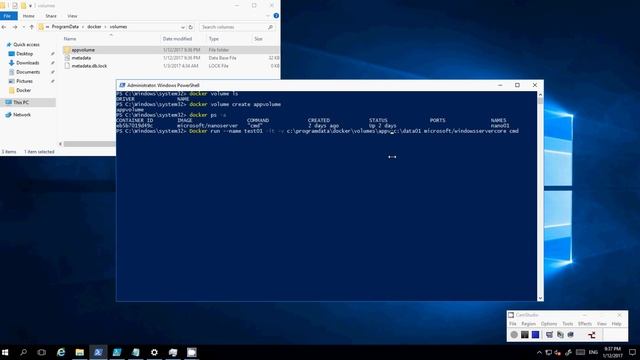Open Desktop in navigation pane
The image size is (640, 360).
[x=24, y=54]
